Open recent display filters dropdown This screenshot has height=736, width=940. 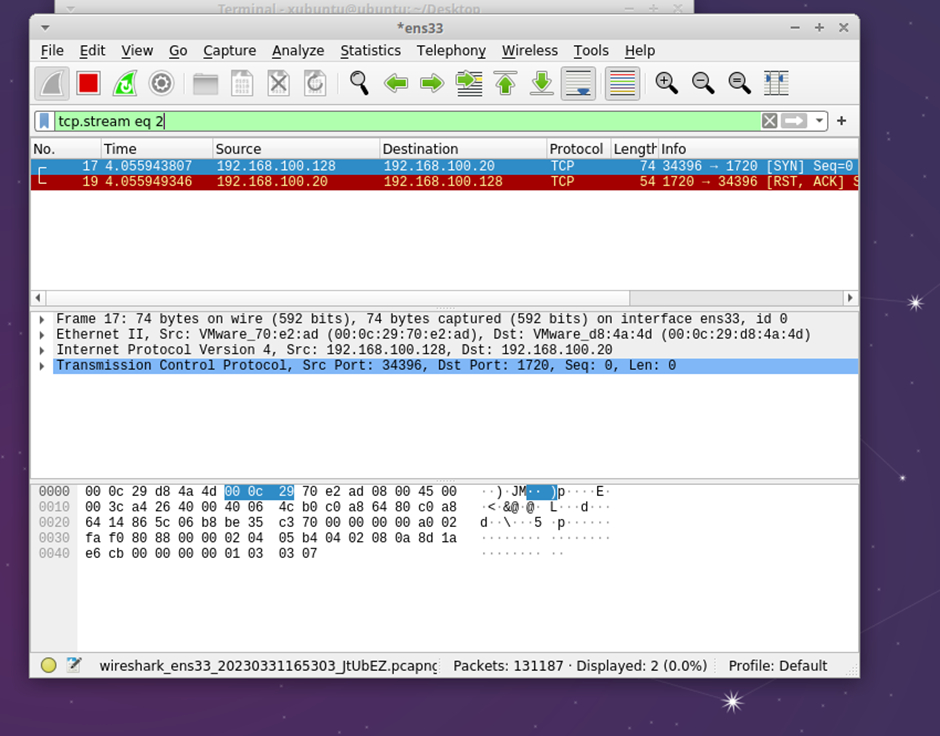click(x=819, y=121)
